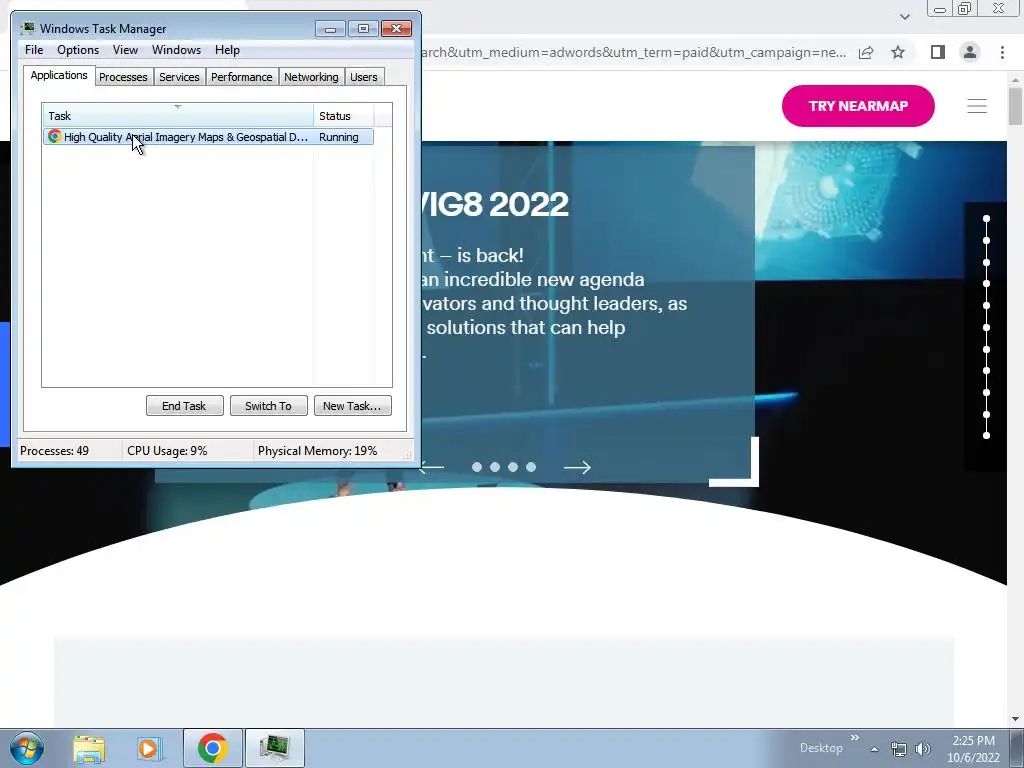Viewport: 1024px width, 768px height.
Task: Open the hamburger menu on the Nearmap page
Action: 977,106
